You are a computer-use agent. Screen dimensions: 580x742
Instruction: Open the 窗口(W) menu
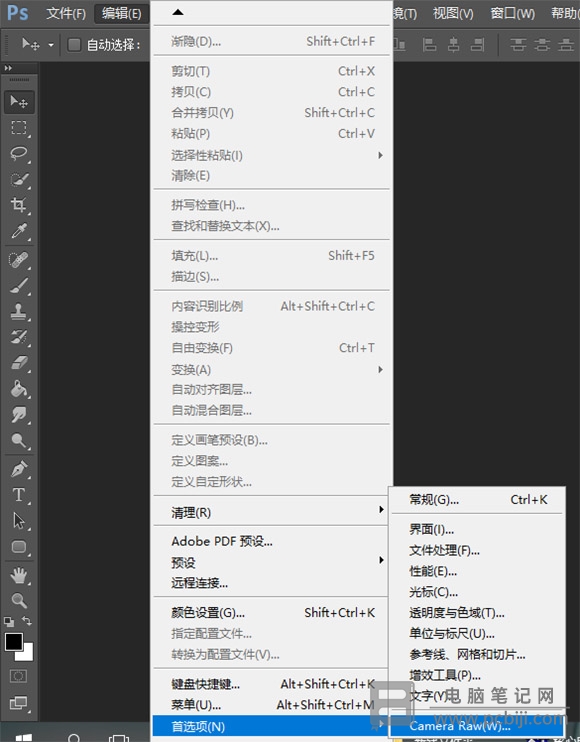pos(512,13)
